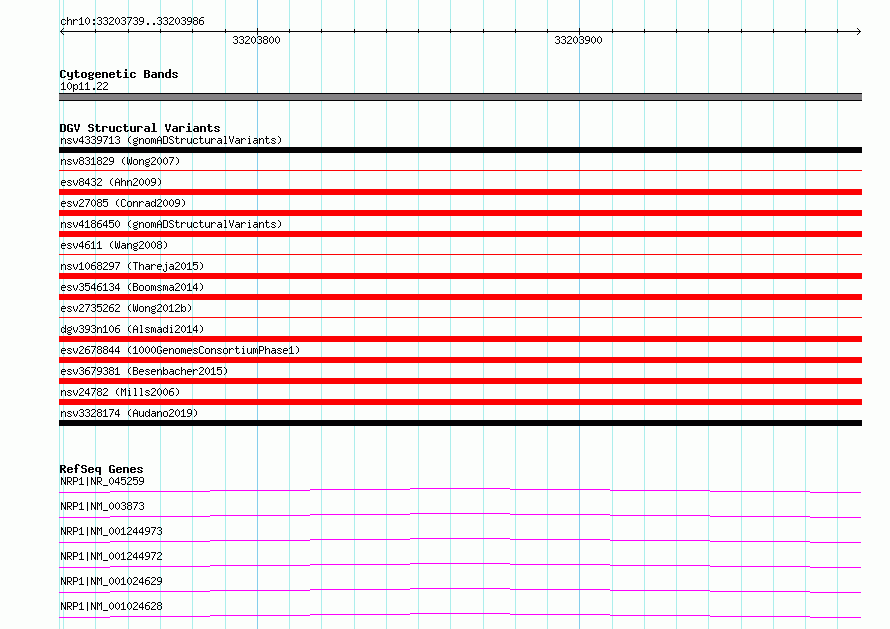Click the red bar for nsv4186450
Viewport: 890px width, 629px height.
460,234
